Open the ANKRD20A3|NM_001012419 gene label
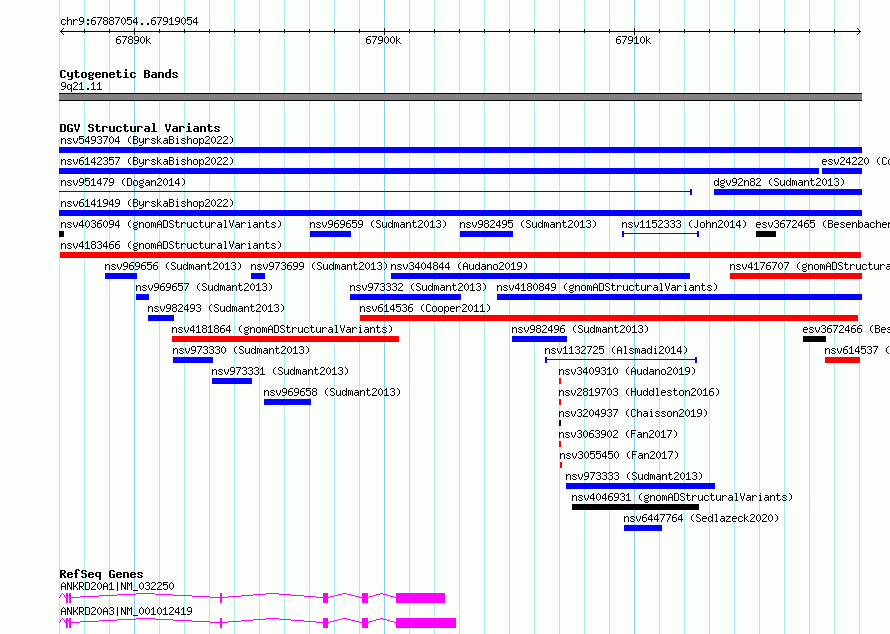 (x=127, y=611)
